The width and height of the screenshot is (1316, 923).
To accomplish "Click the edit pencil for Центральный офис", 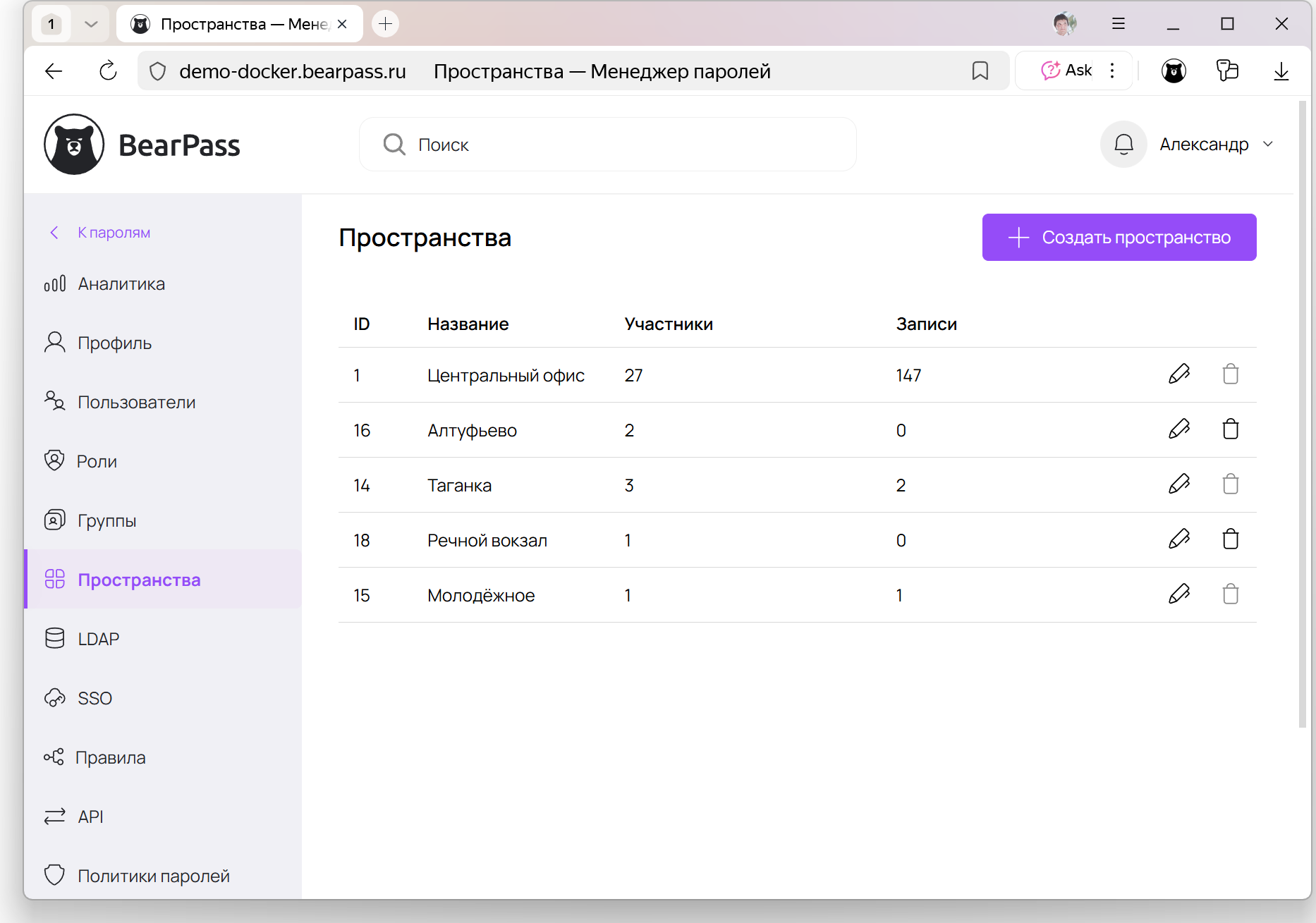I will point(1178,374).
